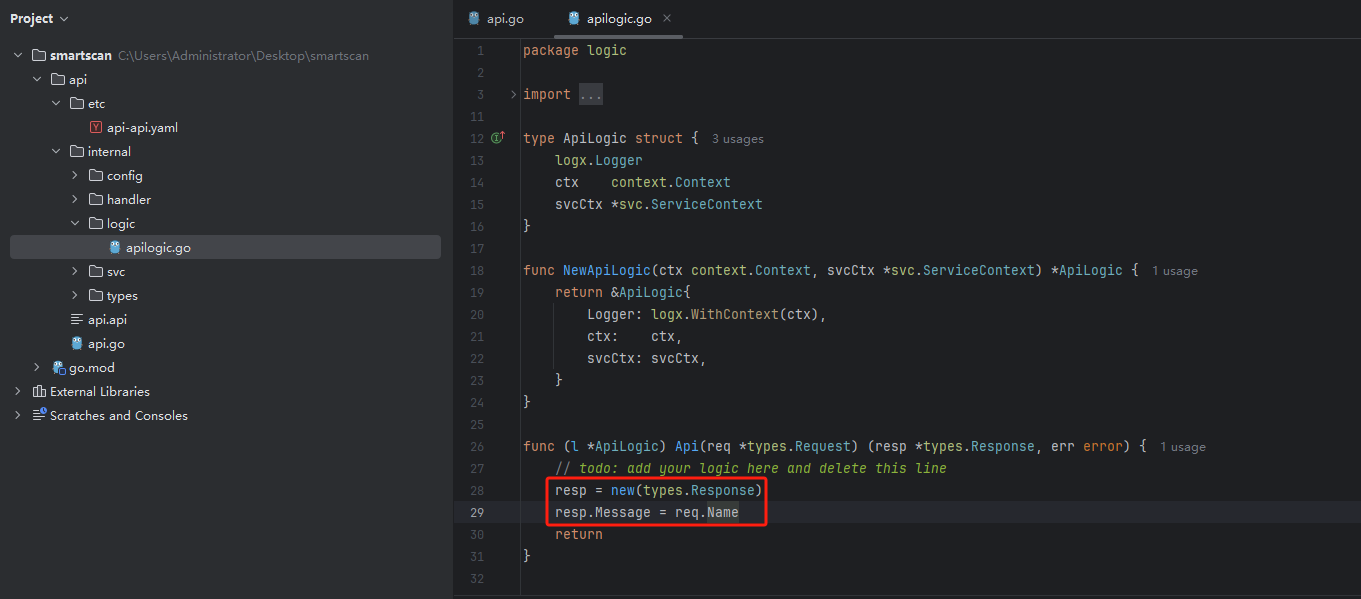Click the folded '...' import placeholder
Image resolution: width=1361 pixels, height=599 pixels.
point(591,95)
